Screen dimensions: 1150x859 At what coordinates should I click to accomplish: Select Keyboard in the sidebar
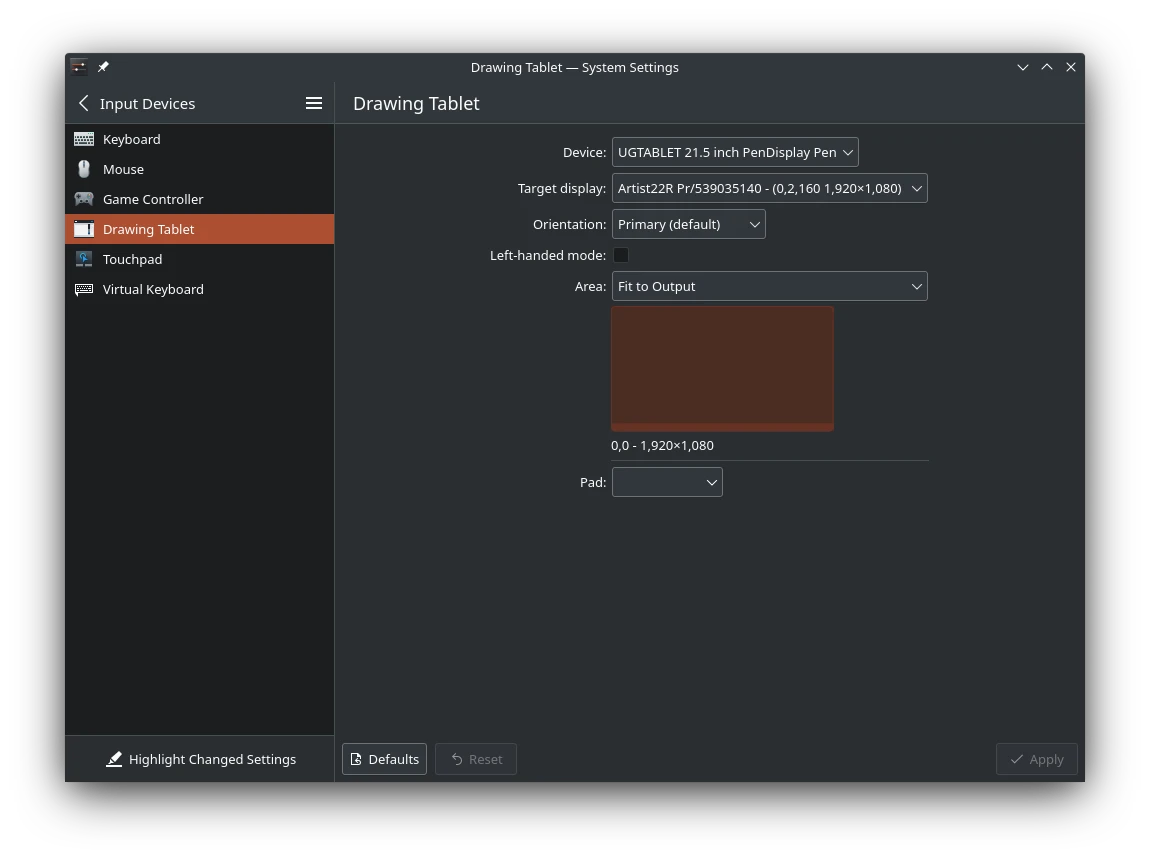pos(199,139)
